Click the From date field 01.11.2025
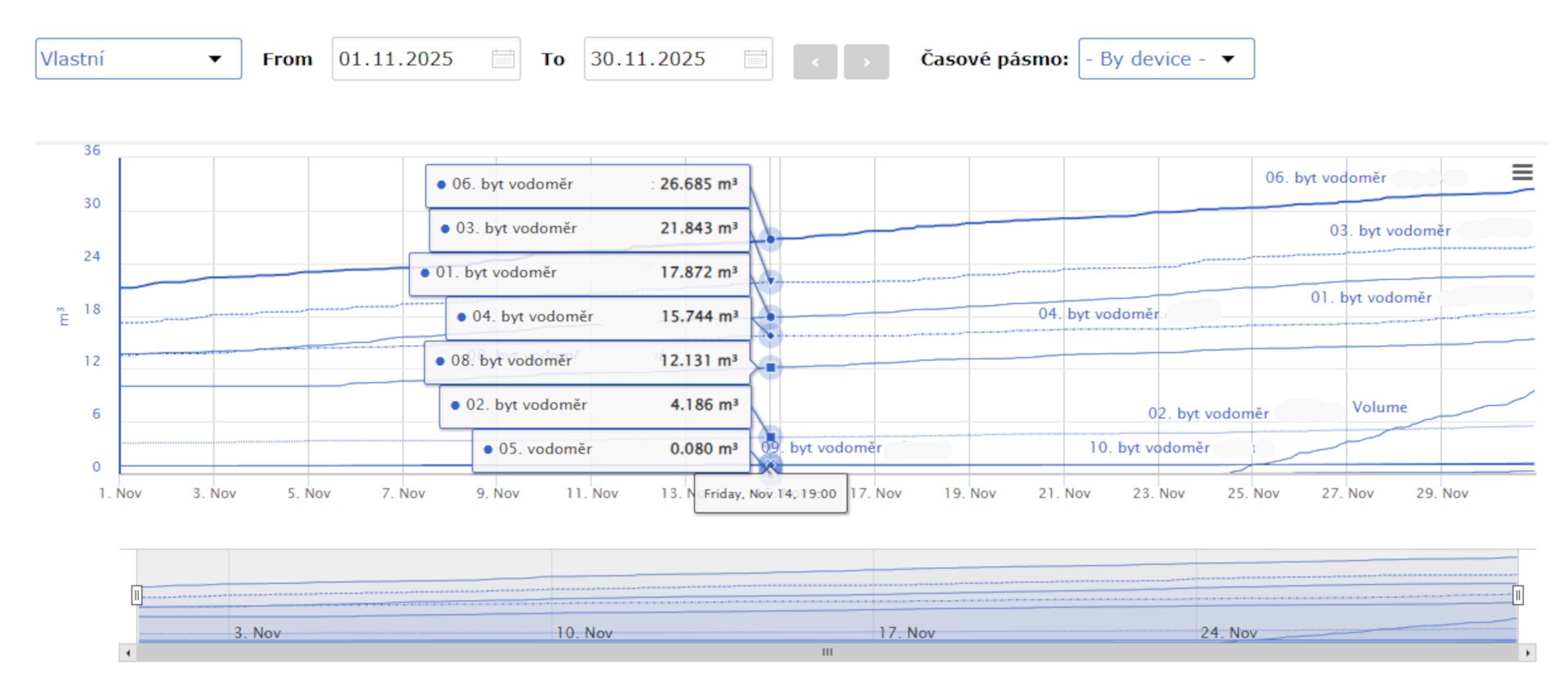 (x=408, y=59)
